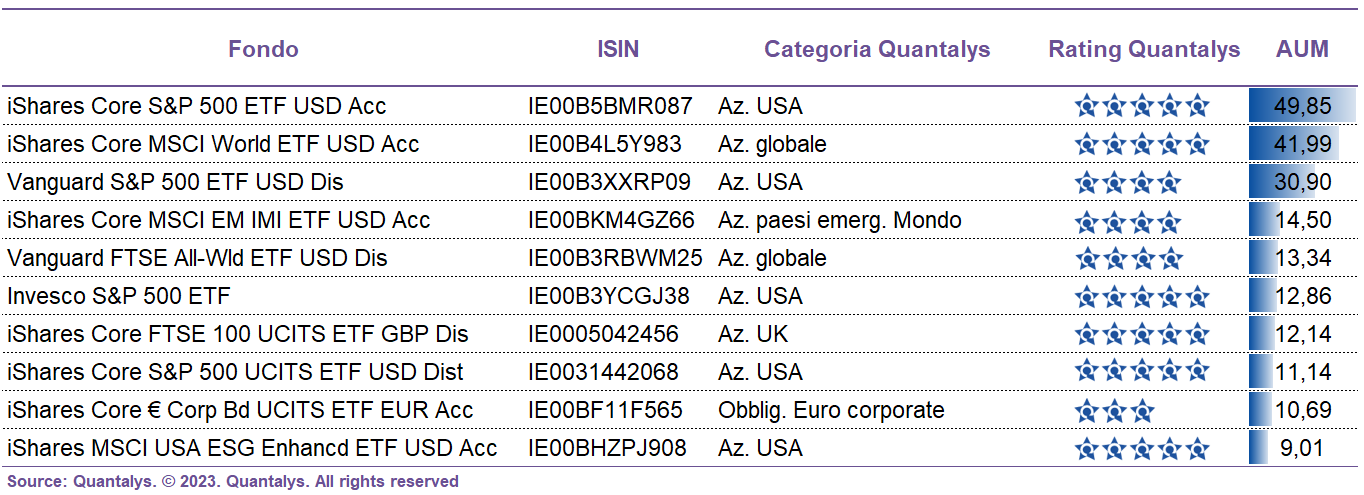This screenshot has width=1364, height=495.
Task: Select ISIN IE00B5BMR087
Action: point(610,106)
